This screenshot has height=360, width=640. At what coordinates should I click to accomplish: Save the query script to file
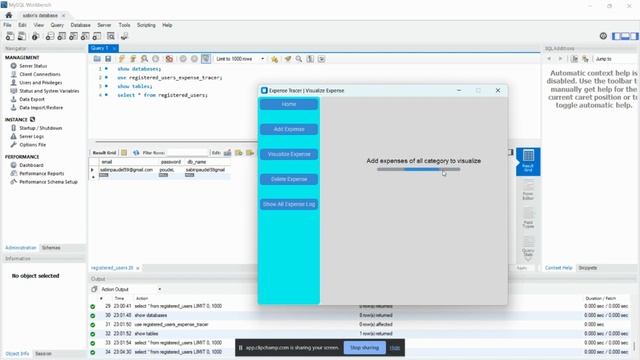point(108,59)
